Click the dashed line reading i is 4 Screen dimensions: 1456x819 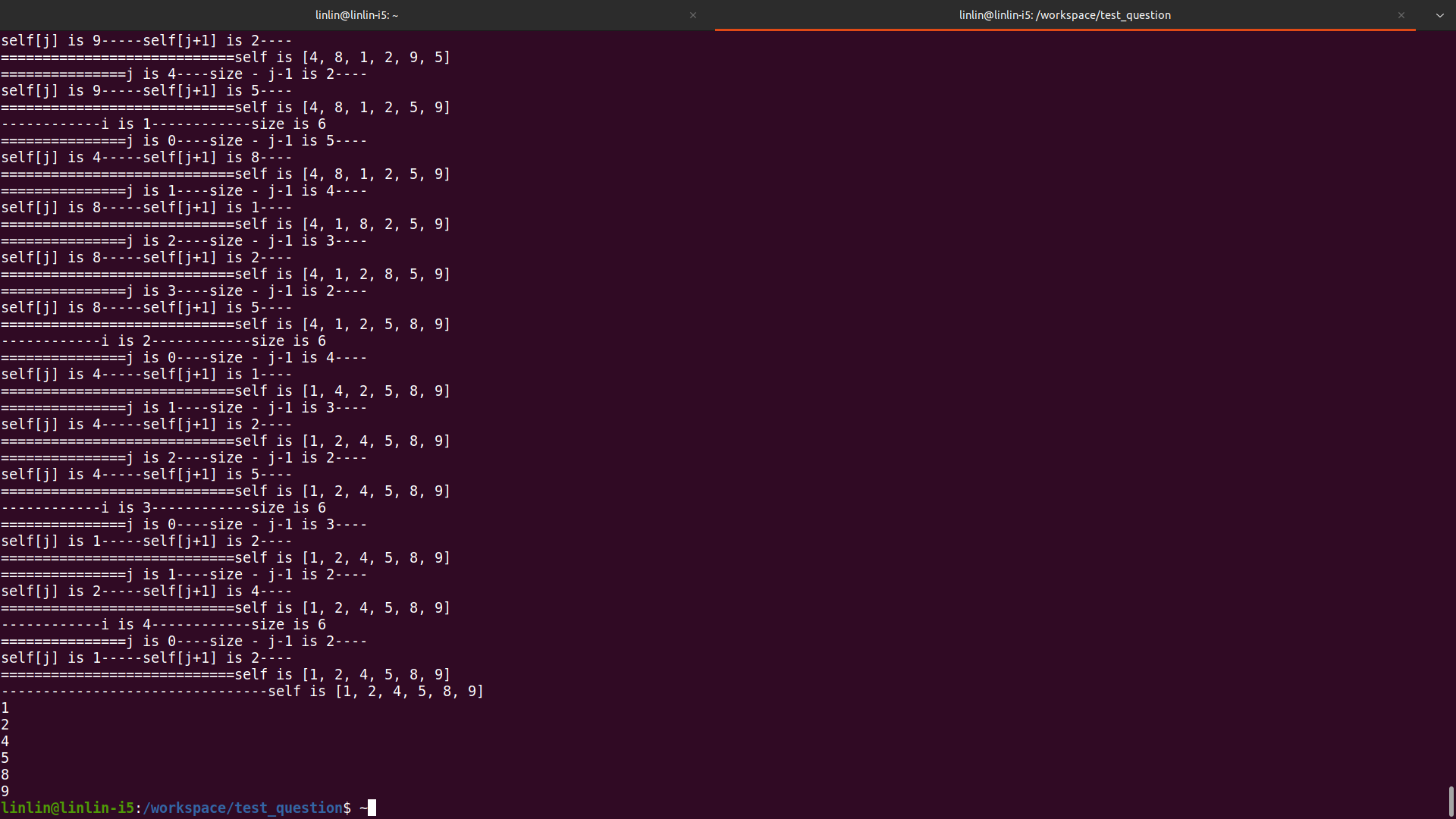point(163,625)
